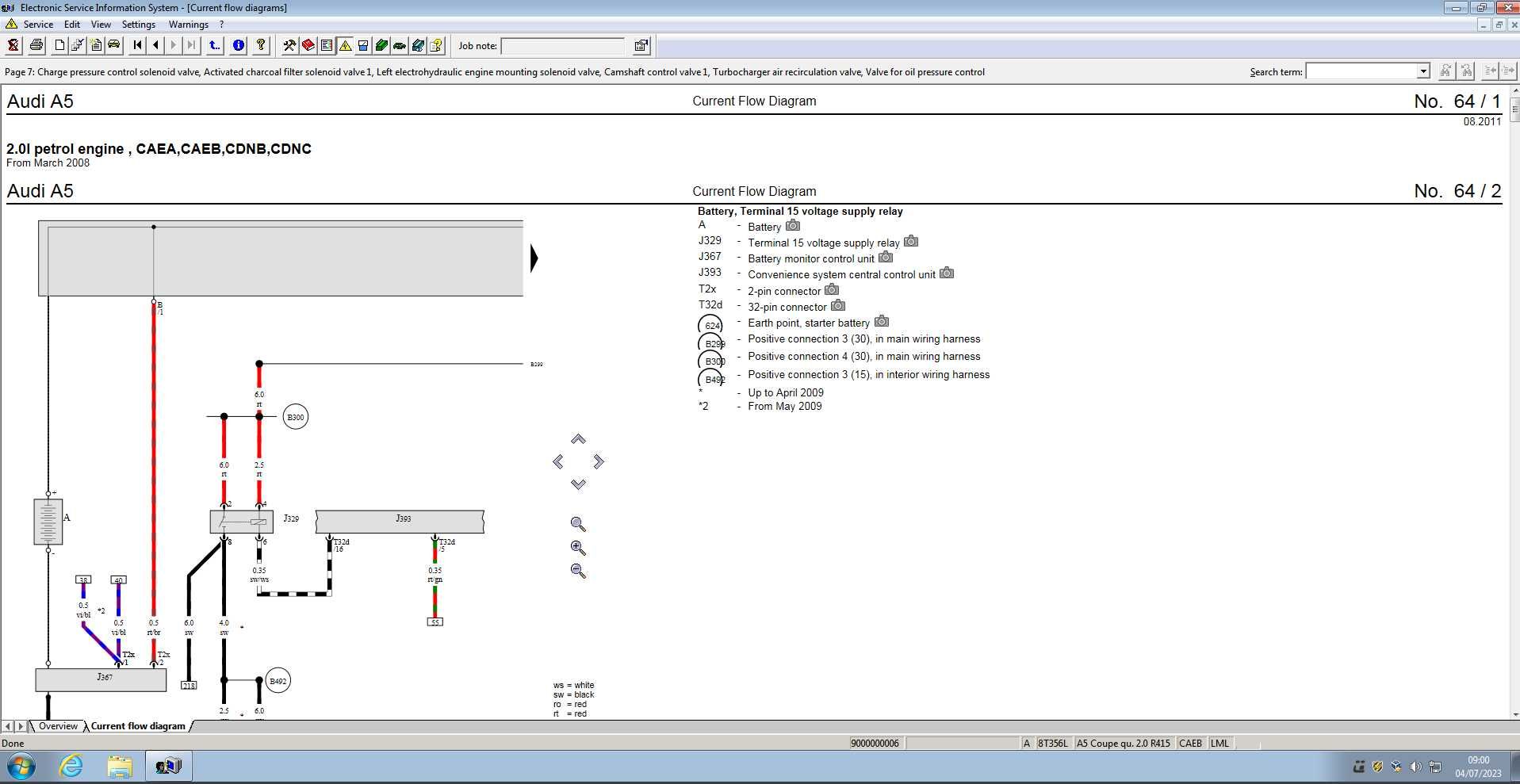
Task: Launch Internet Explorer from taskbar
Action: click(71, 767)
